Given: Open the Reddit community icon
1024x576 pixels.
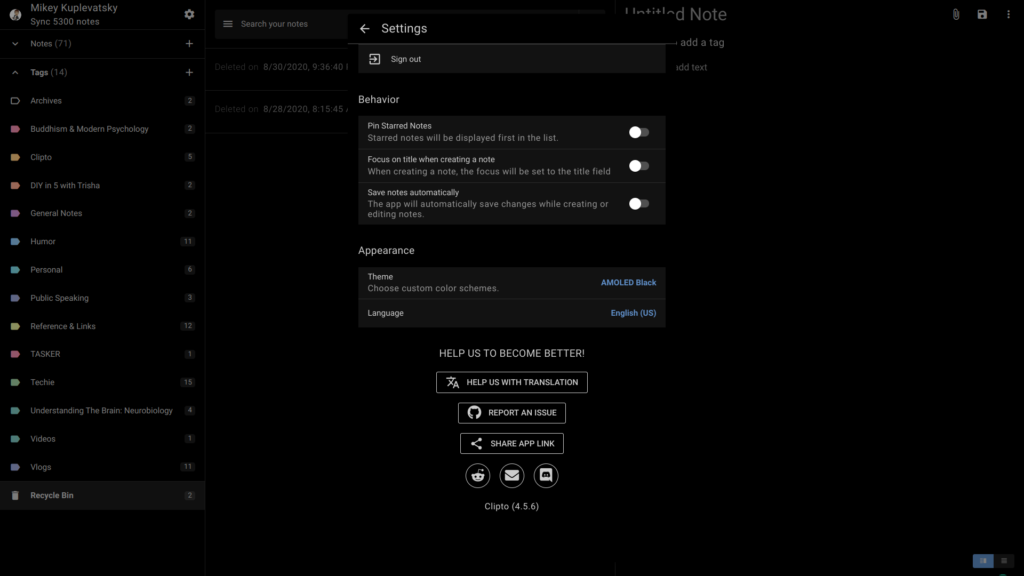Looking at the screenshot, I should tap(477, 475).
